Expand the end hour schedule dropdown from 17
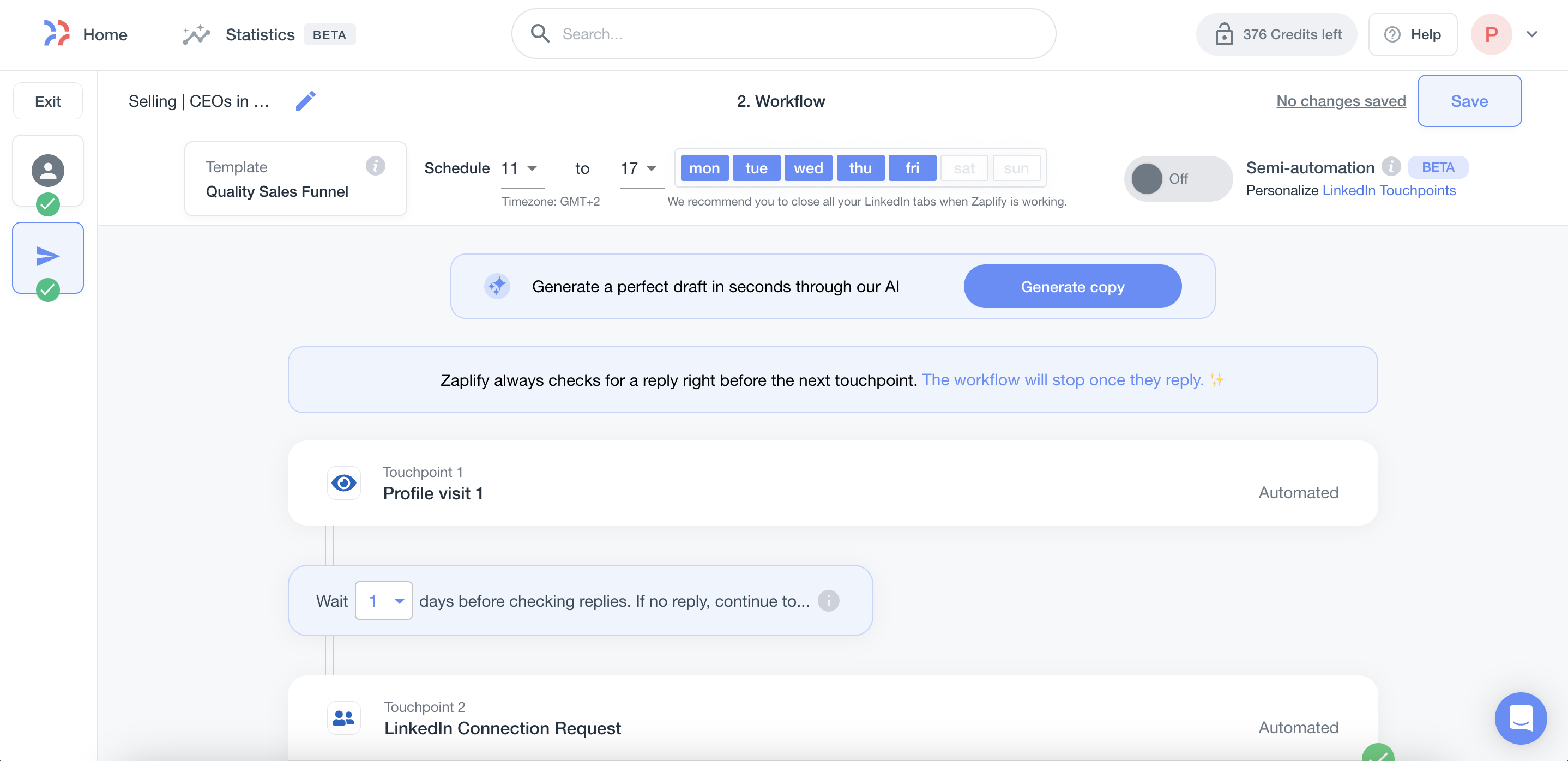This screenshot has width=1568, height=761. (651, 168)
